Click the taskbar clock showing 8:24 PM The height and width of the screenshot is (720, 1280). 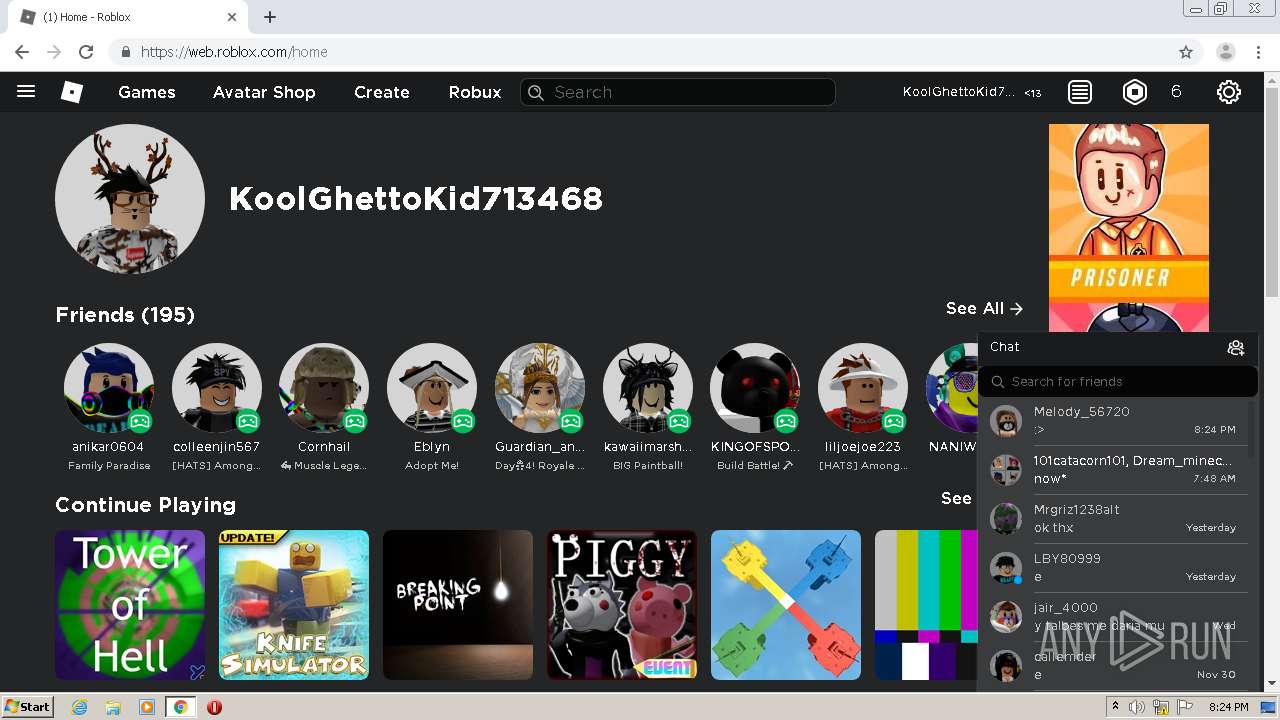click(x=1228, y=707)
